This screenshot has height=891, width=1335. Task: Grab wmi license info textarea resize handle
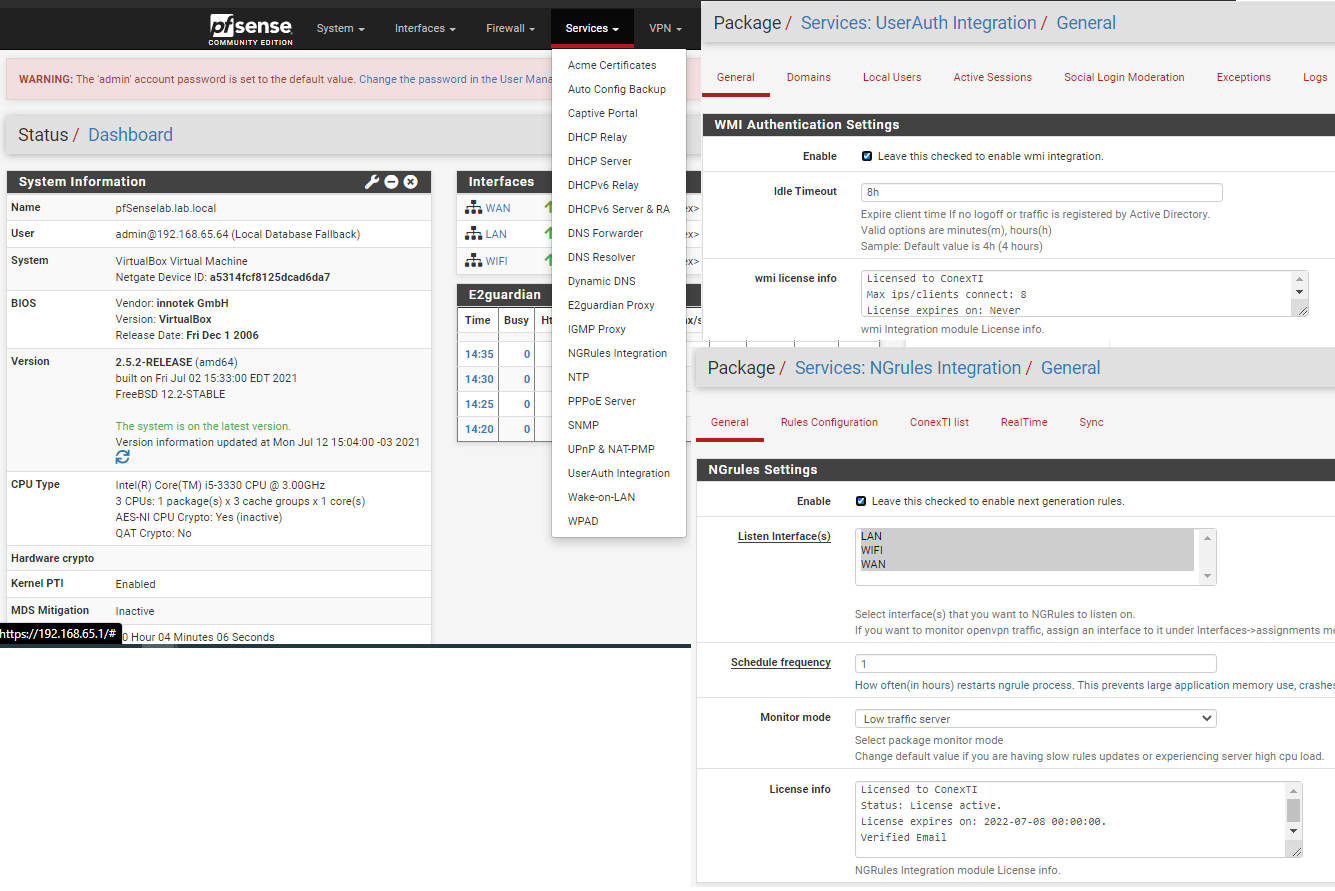pos(1302,311)
